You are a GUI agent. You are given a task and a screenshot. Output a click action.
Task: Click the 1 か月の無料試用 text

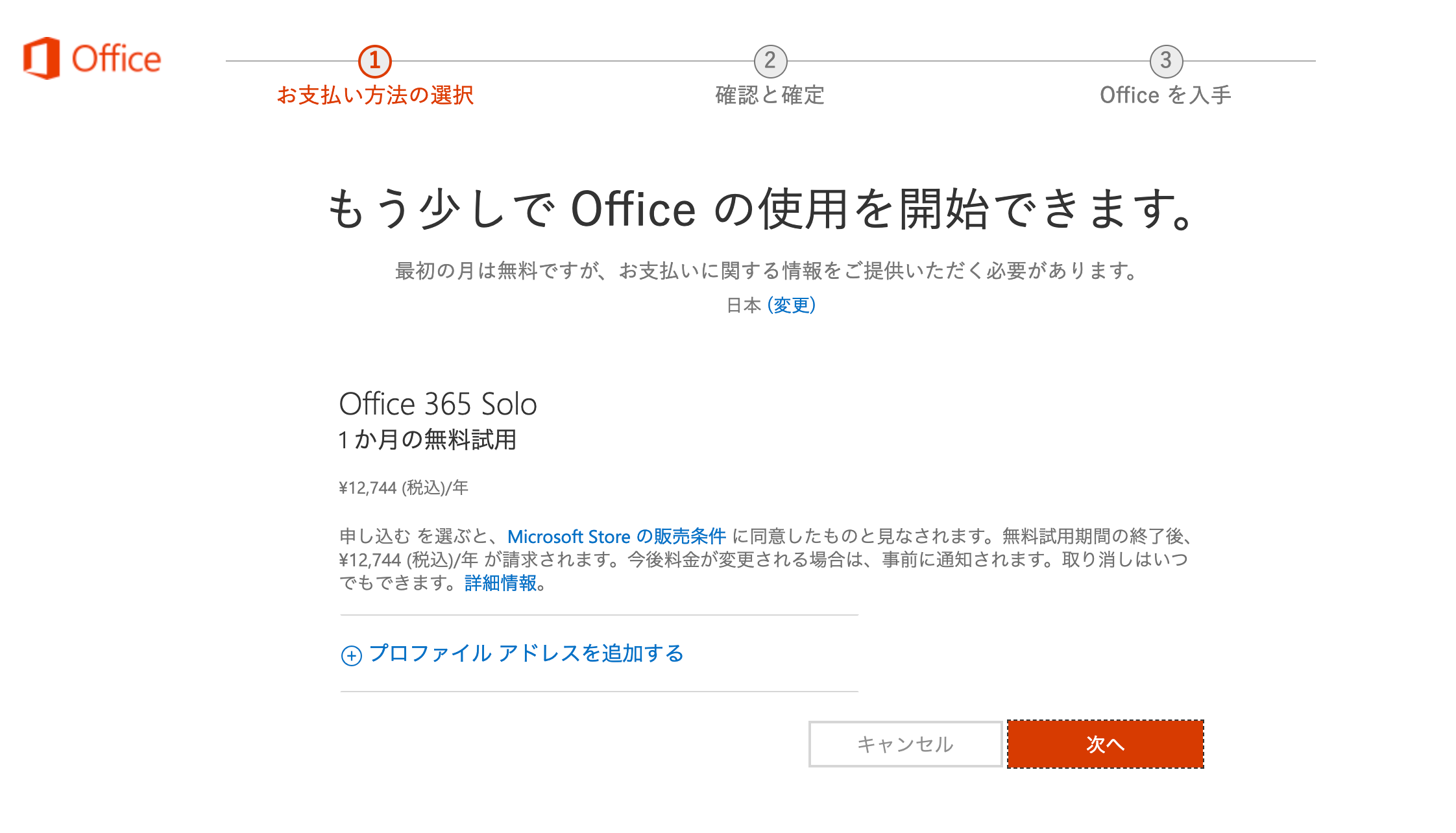(x=428, y=440)
